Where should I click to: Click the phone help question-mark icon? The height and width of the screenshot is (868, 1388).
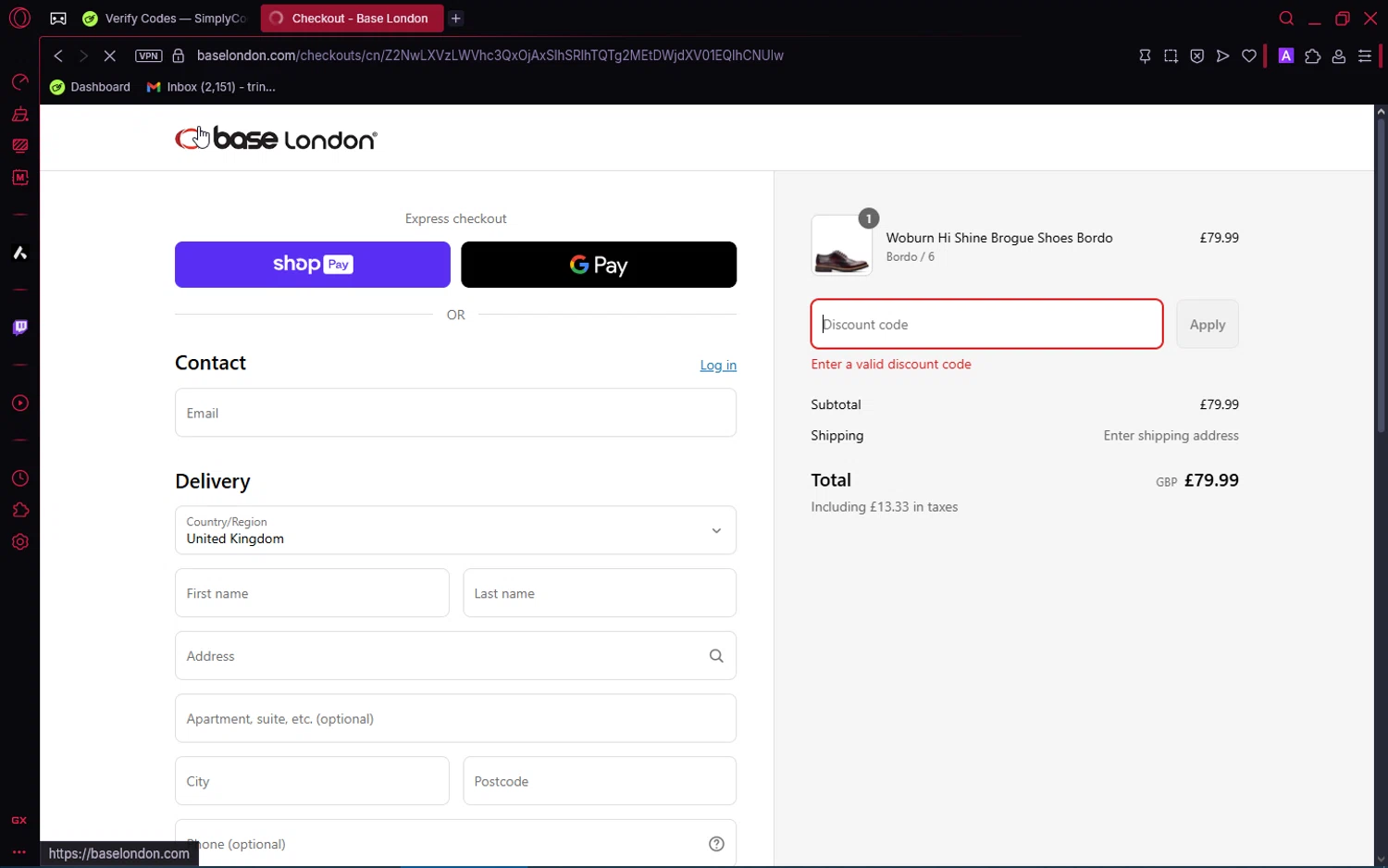pos(716,844)
